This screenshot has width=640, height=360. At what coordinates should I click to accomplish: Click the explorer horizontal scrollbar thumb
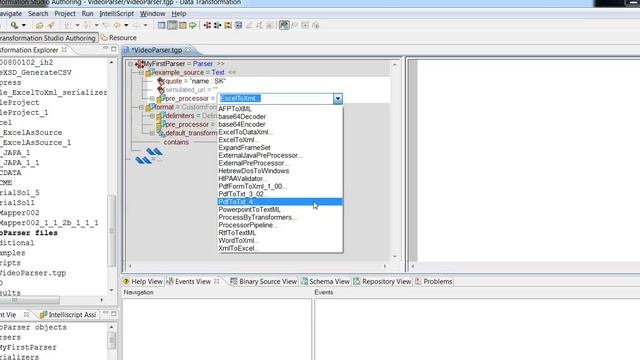pos(29,300)
